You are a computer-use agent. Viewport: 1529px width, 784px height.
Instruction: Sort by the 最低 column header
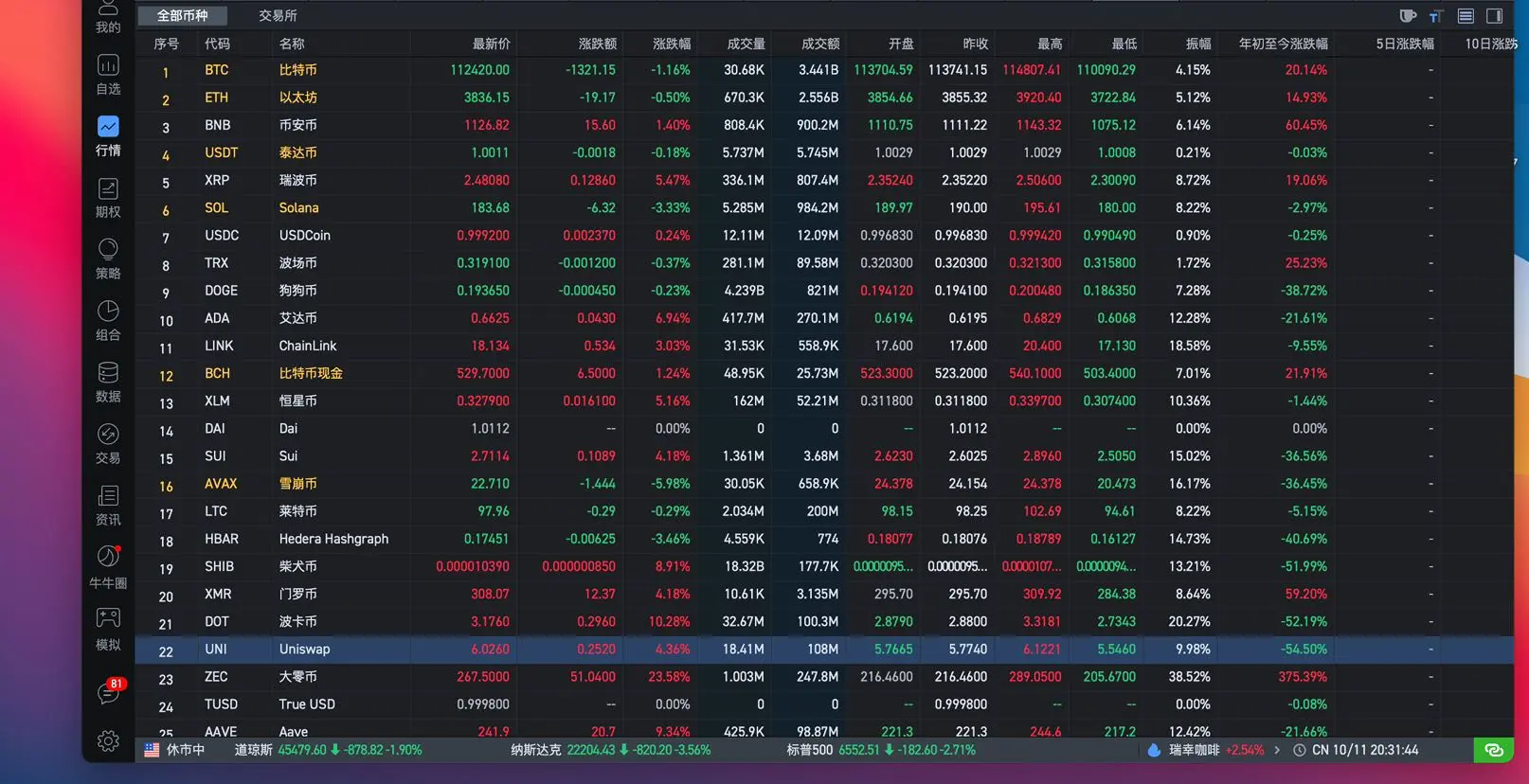(1124, 44)
